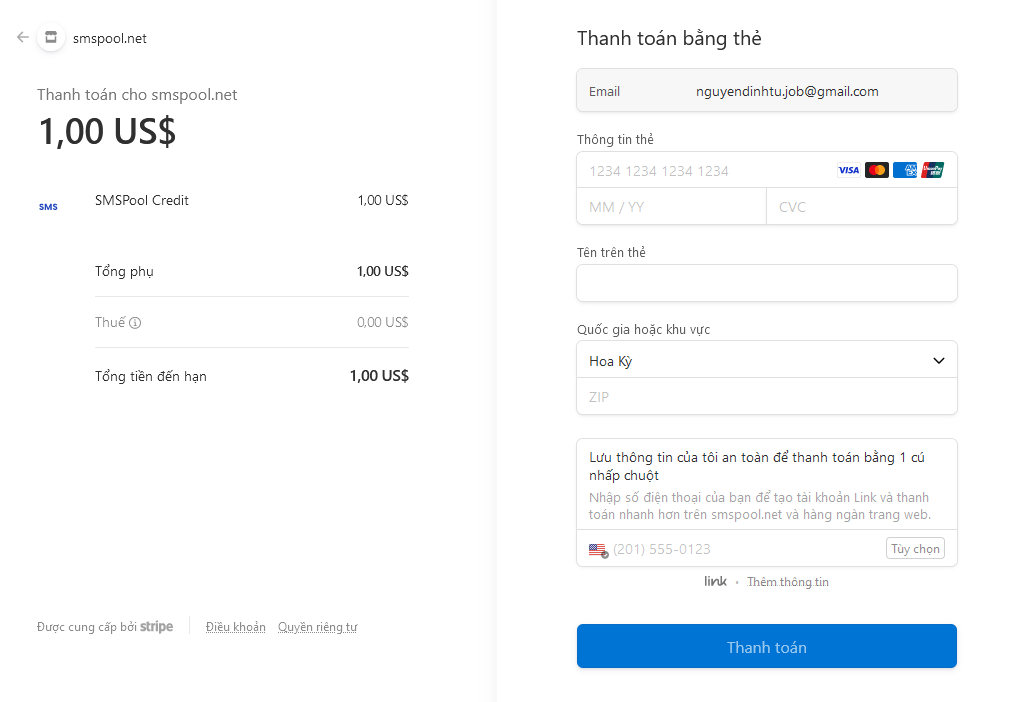Open the phone country flag selector

click(598, 550)
